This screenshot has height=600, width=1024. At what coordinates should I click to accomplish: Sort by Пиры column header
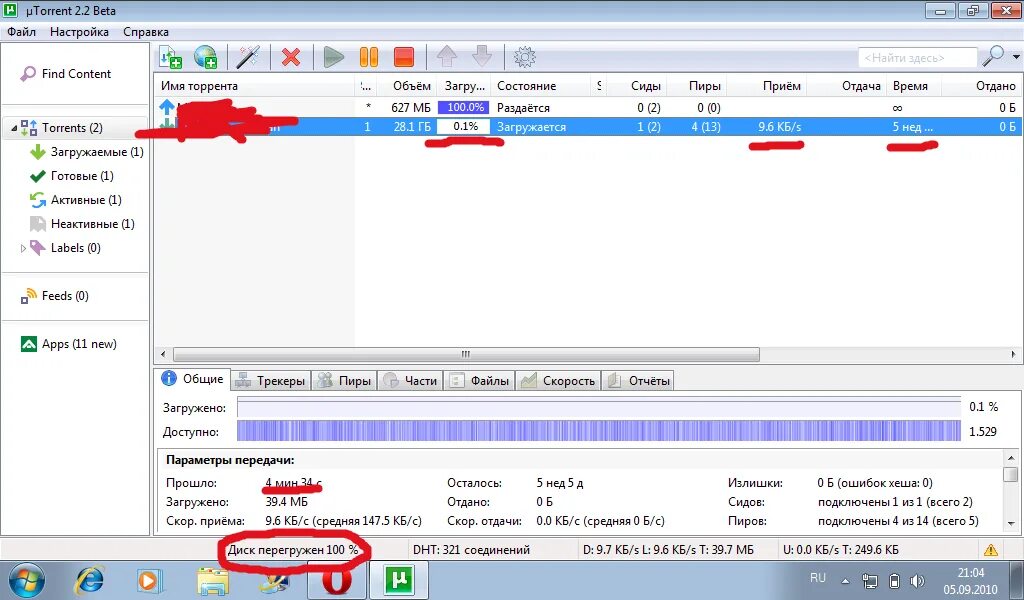click(705, 86)
